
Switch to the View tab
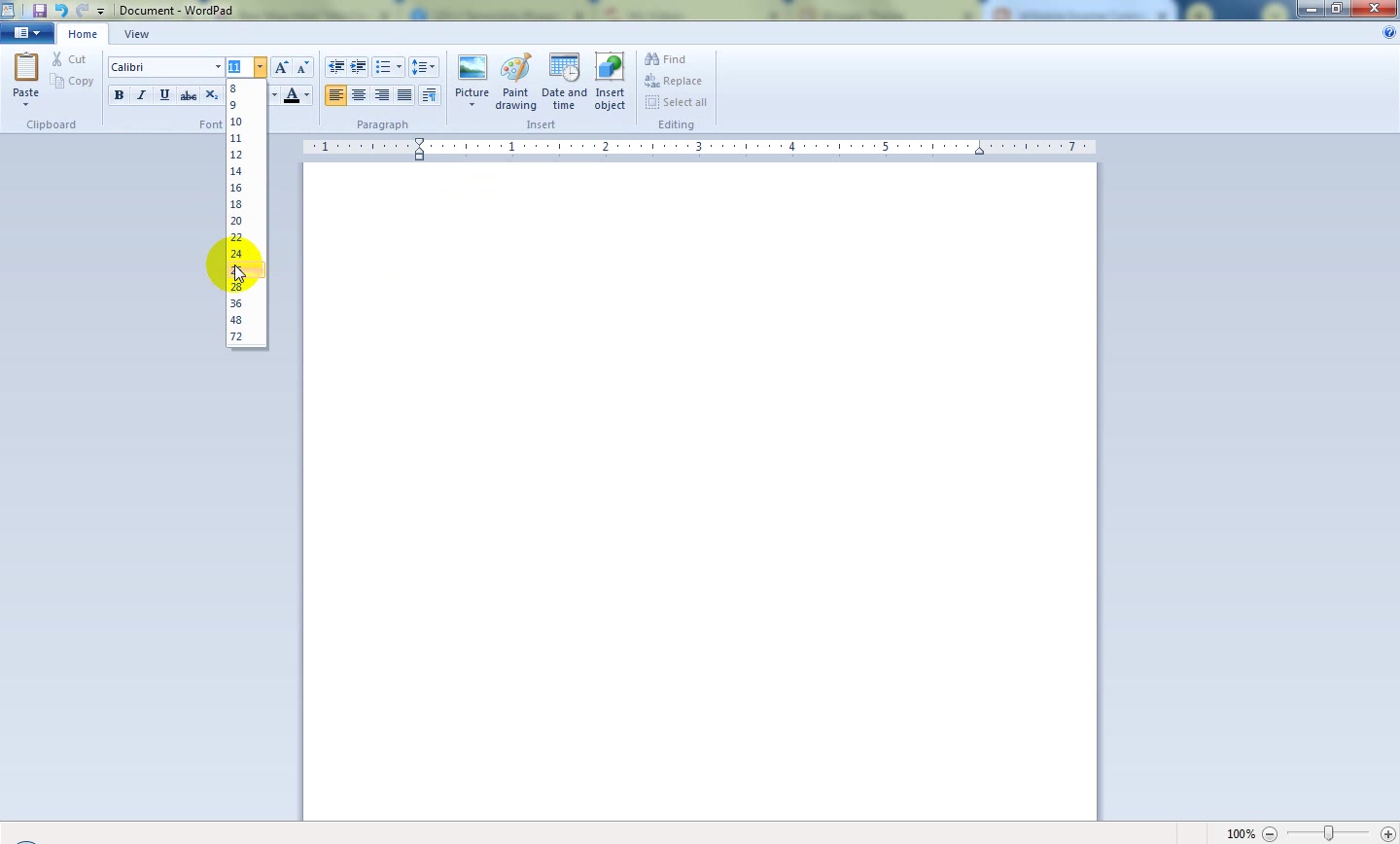[x=136, y=34]
